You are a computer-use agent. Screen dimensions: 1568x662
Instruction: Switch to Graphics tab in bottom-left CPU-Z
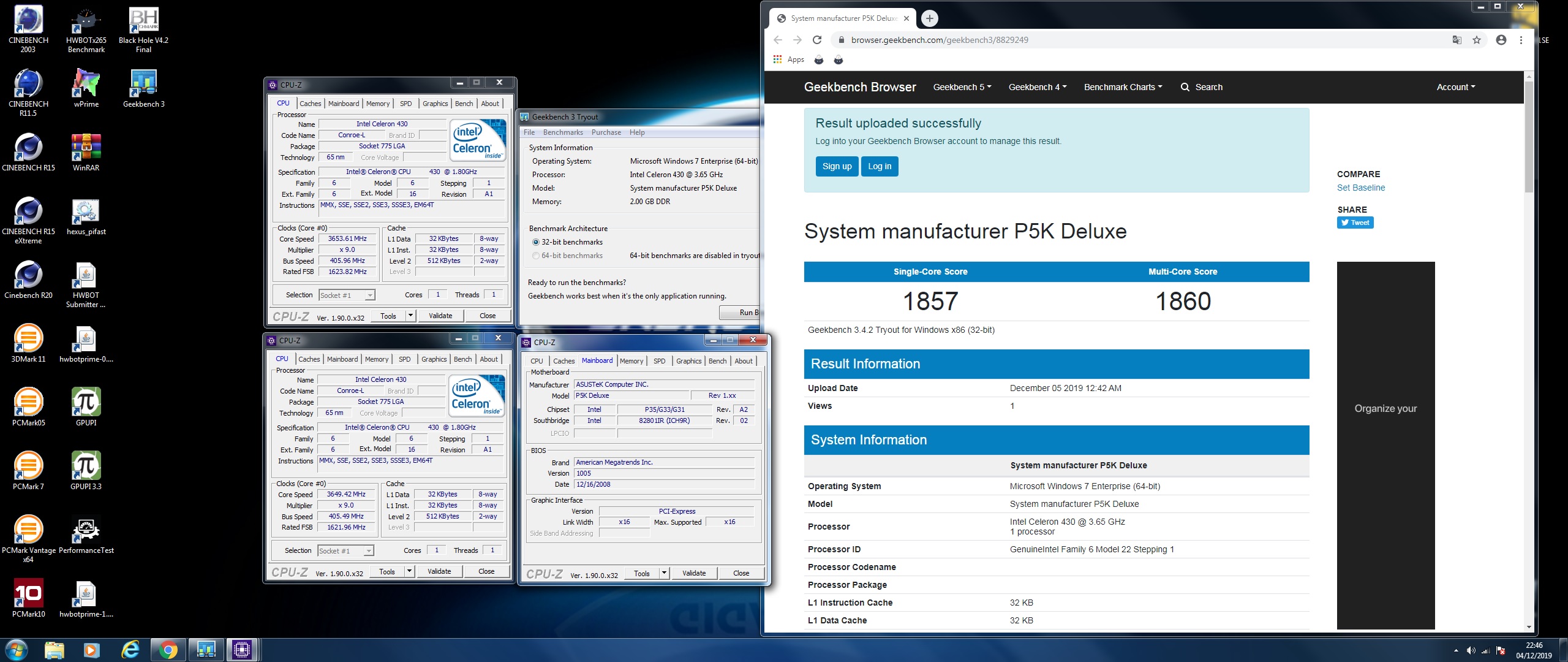pyautogui.click(x=434, y=359)
